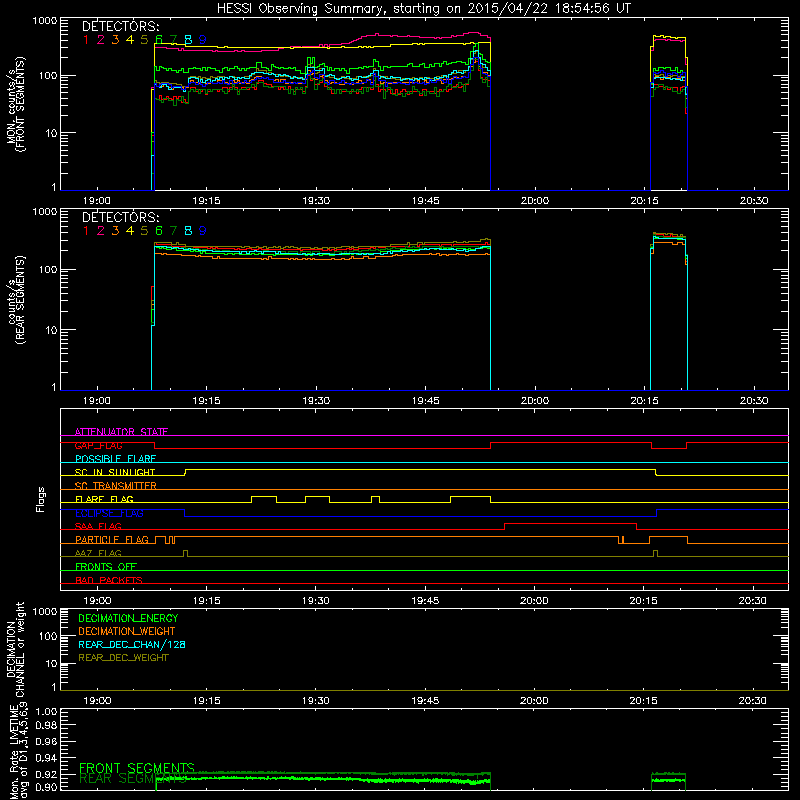
Task: Click yellow detector number 4 in front segments legend
Action: coord(130,40)
